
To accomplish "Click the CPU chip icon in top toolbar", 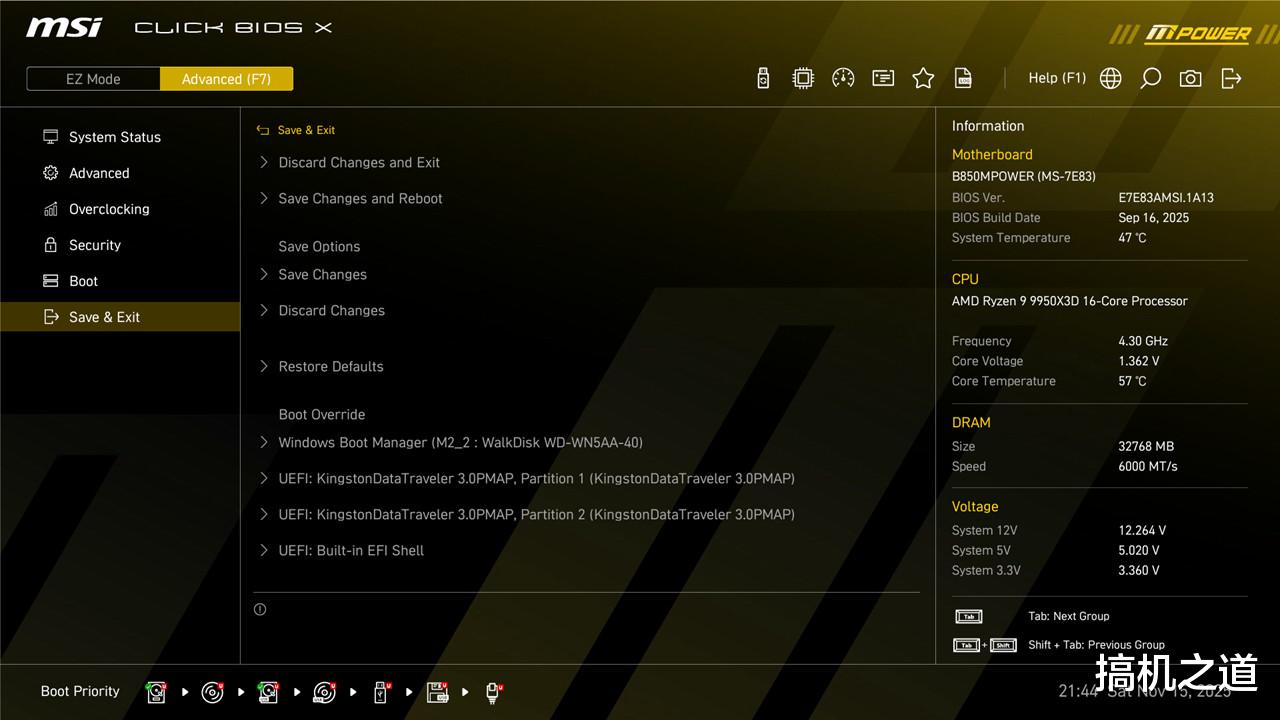I will point(803,78).
